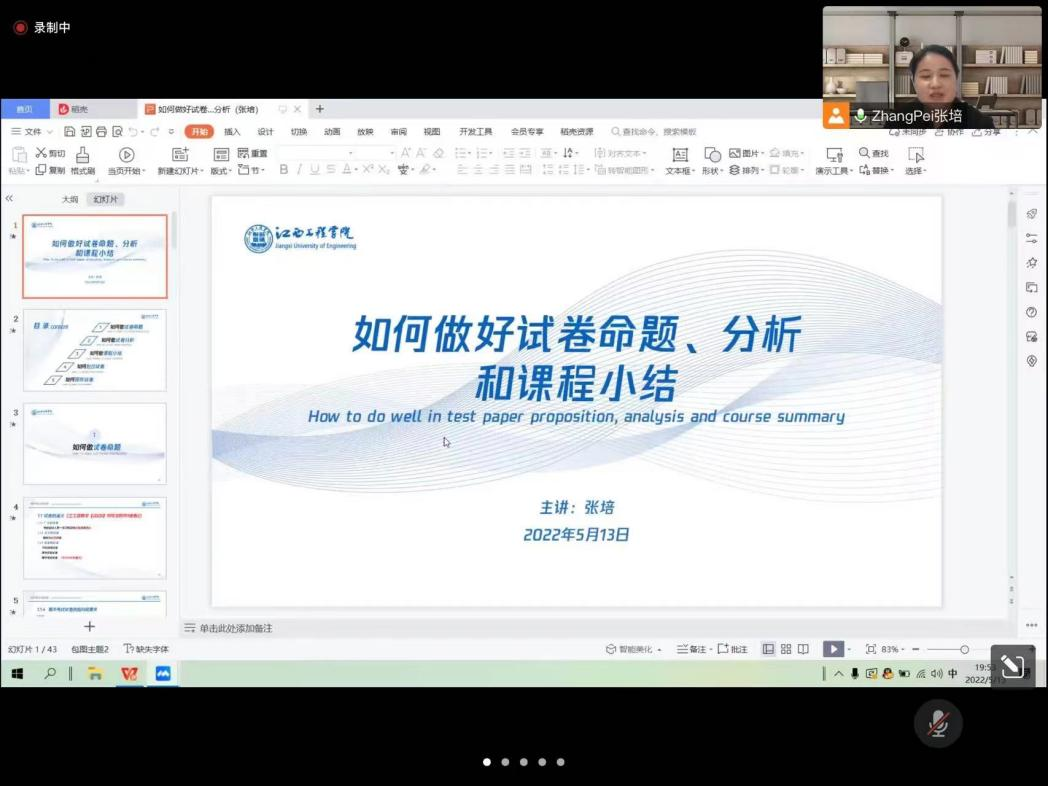1048x786 pixels.
Task: Switch to slide sorter view in status bar
Action: (786, 649)
